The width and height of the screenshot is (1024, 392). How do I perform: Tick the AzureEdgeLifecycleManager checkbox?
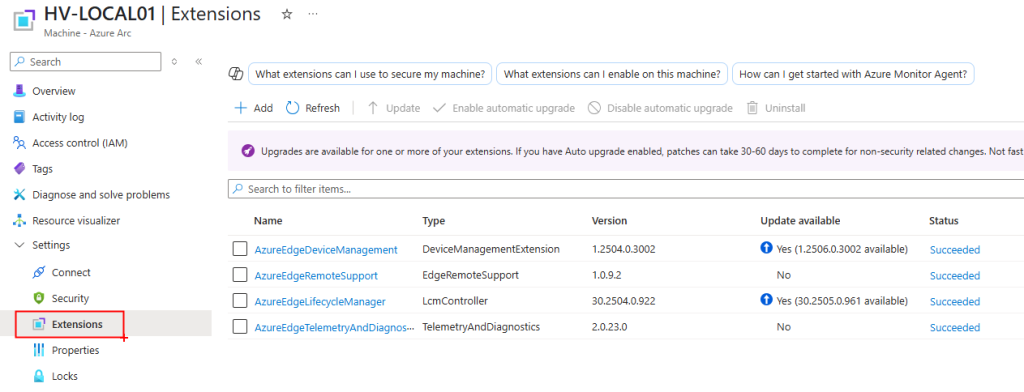240,301
